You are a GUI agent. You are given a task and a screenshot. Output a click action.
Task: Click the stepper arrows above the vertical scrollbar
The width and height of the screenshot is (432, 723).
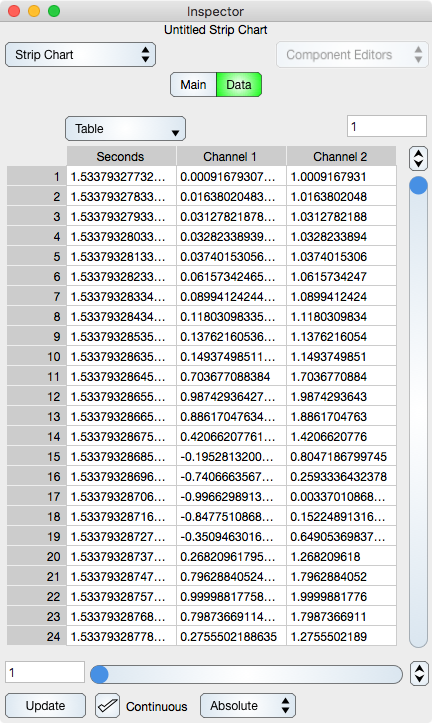click(418, 159)
